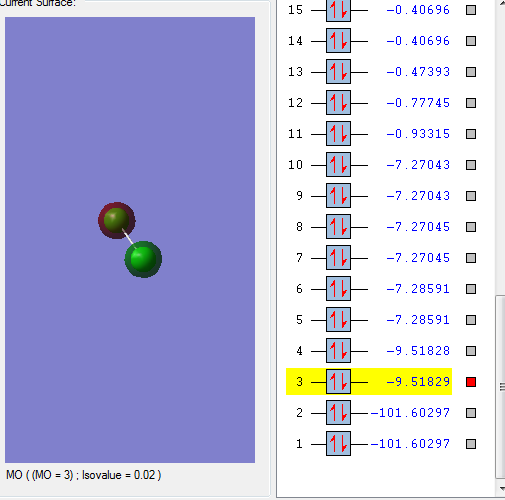Toggle surface checkbox for orbital 4
The height and width of the screenshot is (500, 505).
471,351
